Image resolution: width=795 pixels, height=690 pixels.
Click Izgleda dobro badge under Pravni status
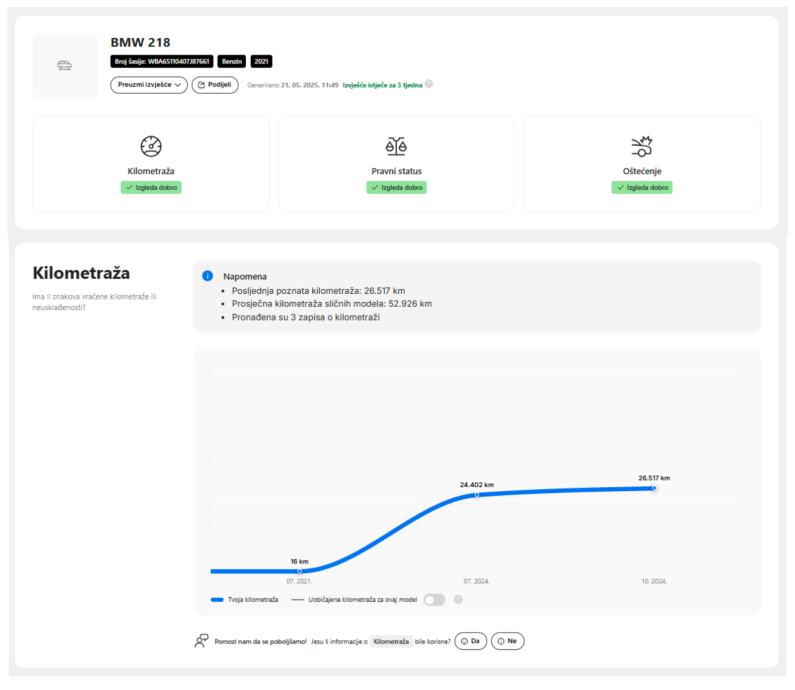[396, 188]
